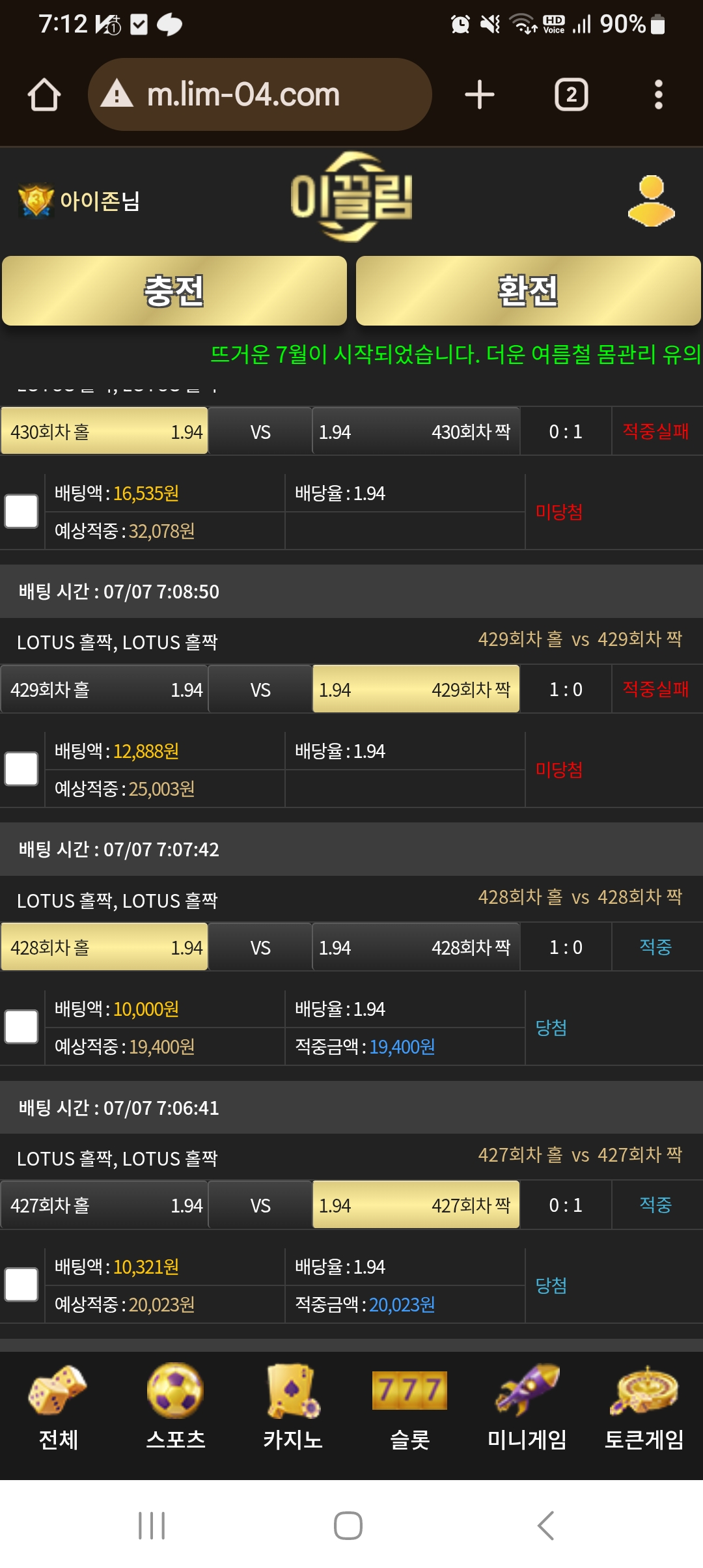
Task: Check the box for the 16,535원 bet
Action: click(21, 511)
